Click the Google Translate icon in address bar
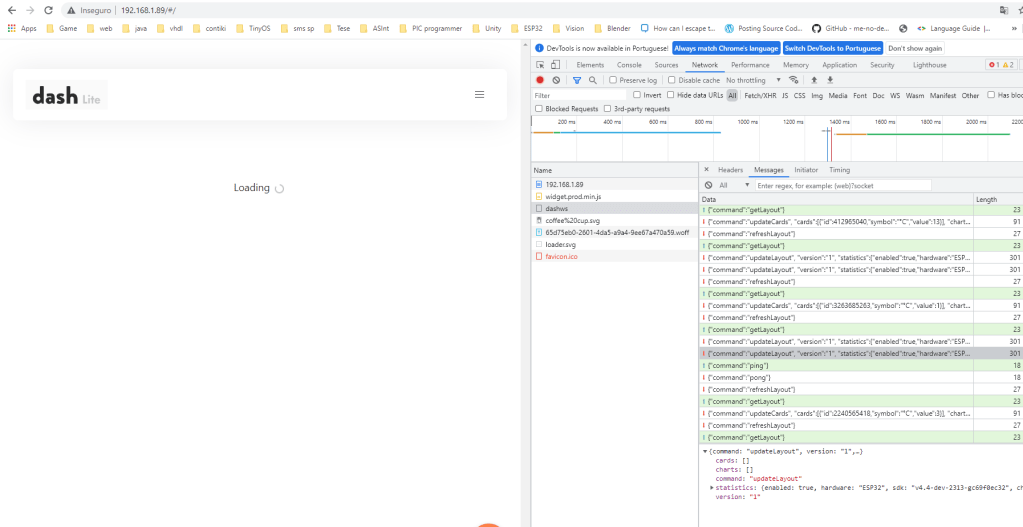1023x527 pixels. 1003,10
